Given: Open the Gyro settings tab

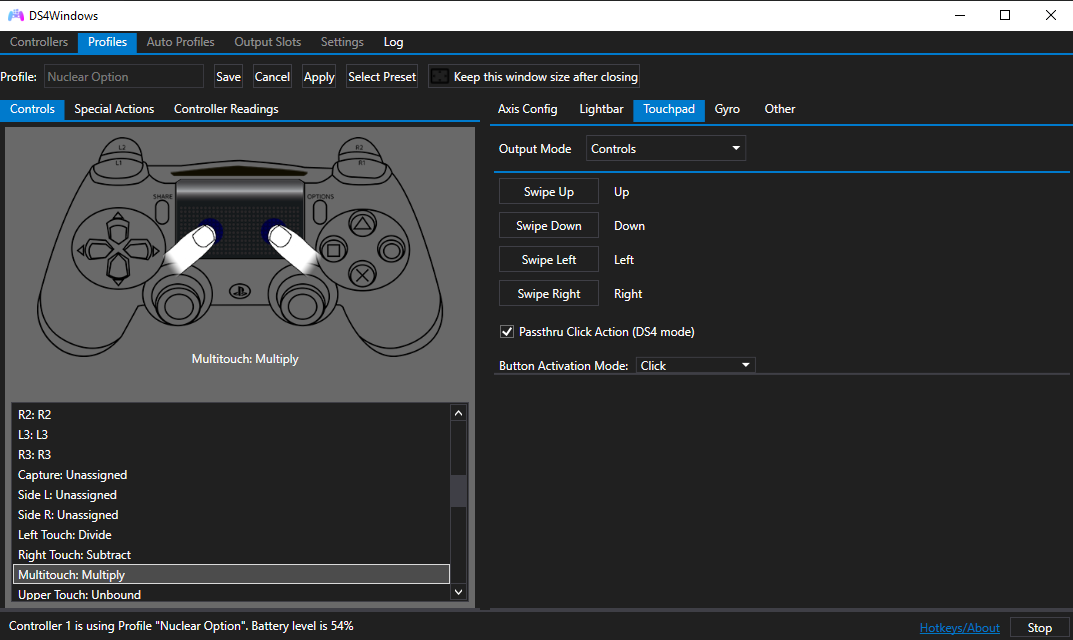Looking at the screenshot, I should (727, 109).
